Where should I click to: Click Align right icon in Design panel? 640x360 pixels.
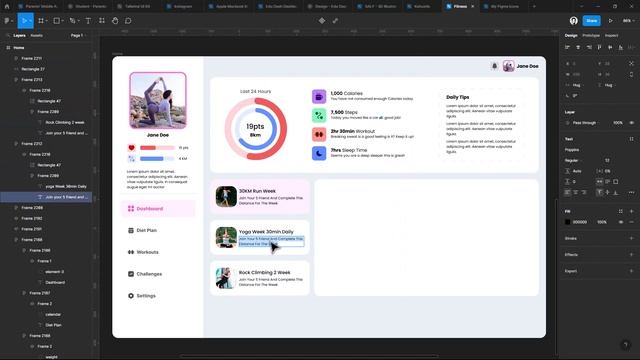589,47
